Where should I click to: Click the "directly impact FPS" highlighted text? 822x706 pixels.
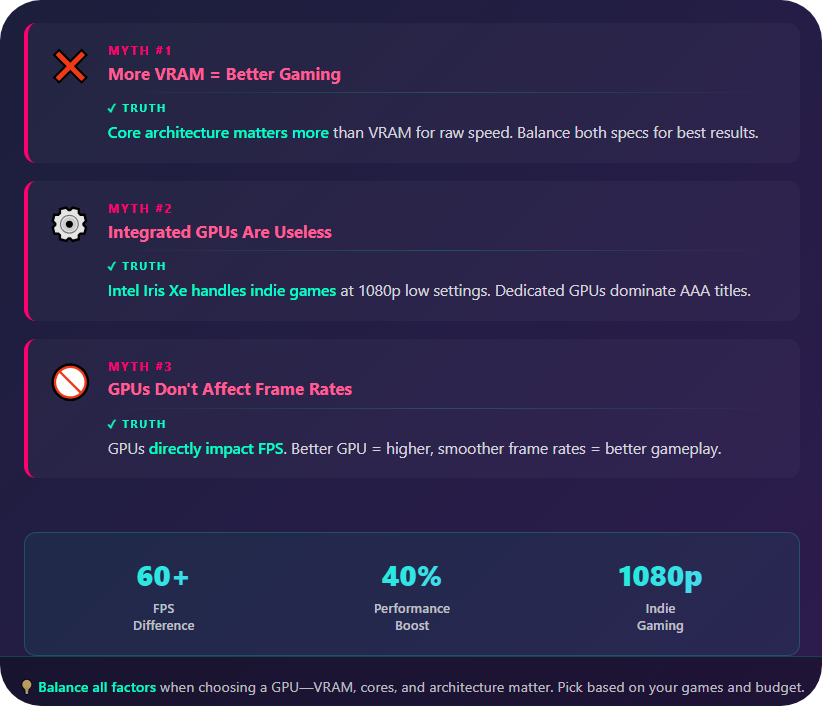pyautogui.click(x=216, y=449)
